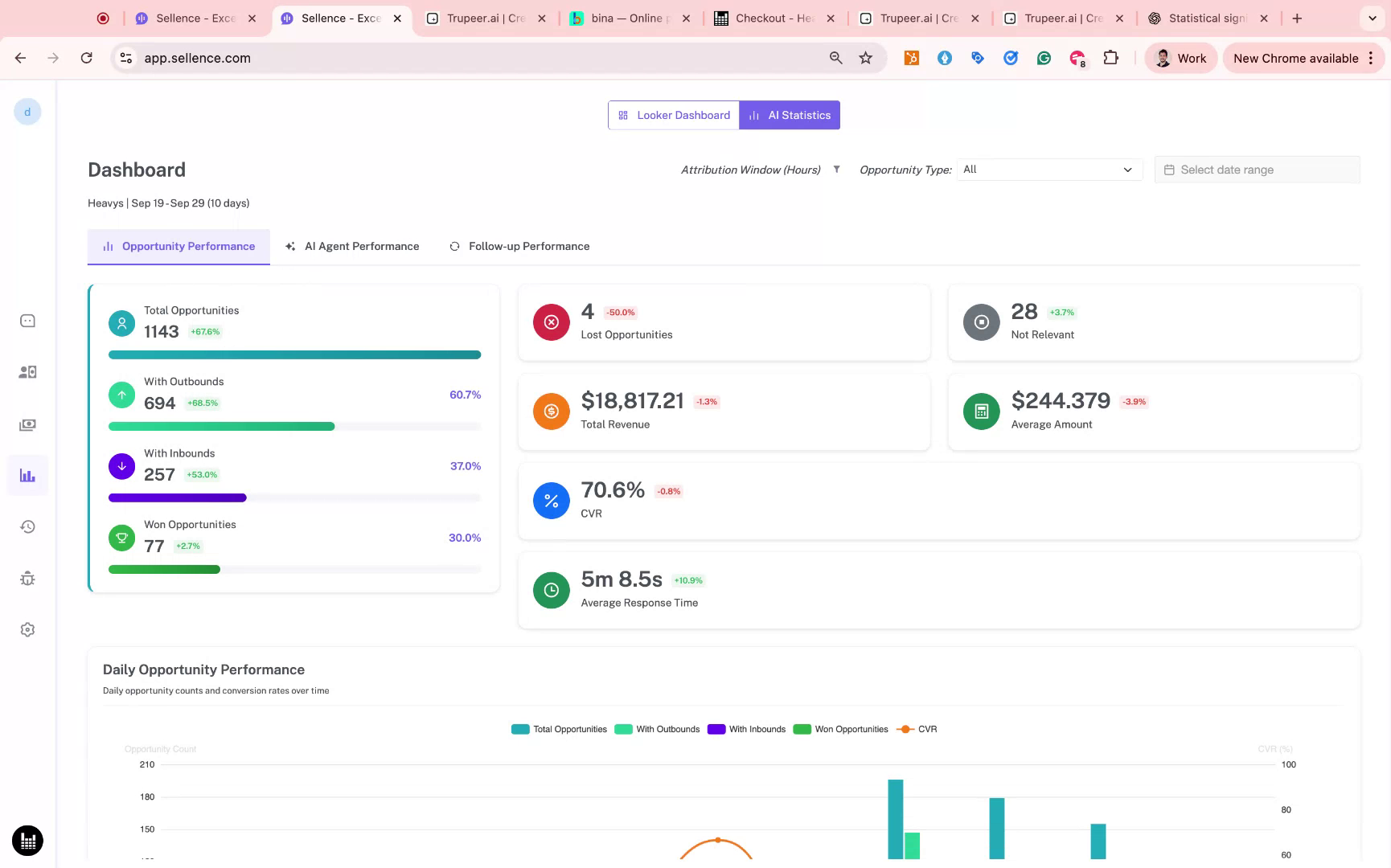Screen dimensions: 1391x868
Task: Click the user avatar 'd' icon
Action: point(27,112)
